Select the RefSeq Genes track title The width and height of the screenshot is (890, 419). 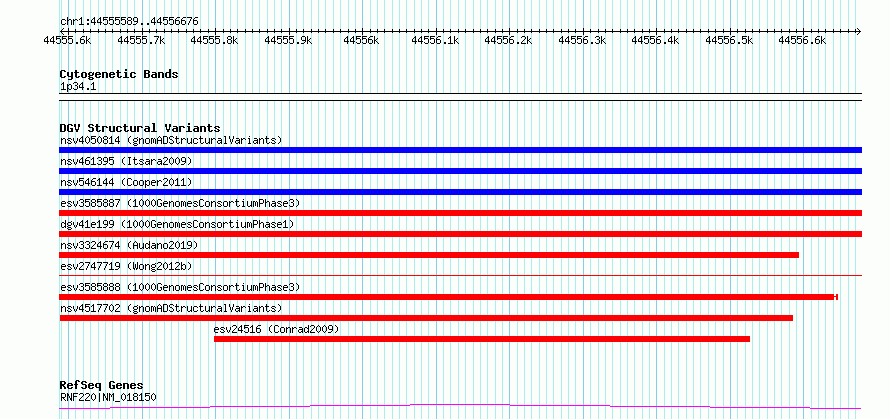pyautogui.click(x=102, y=386)
